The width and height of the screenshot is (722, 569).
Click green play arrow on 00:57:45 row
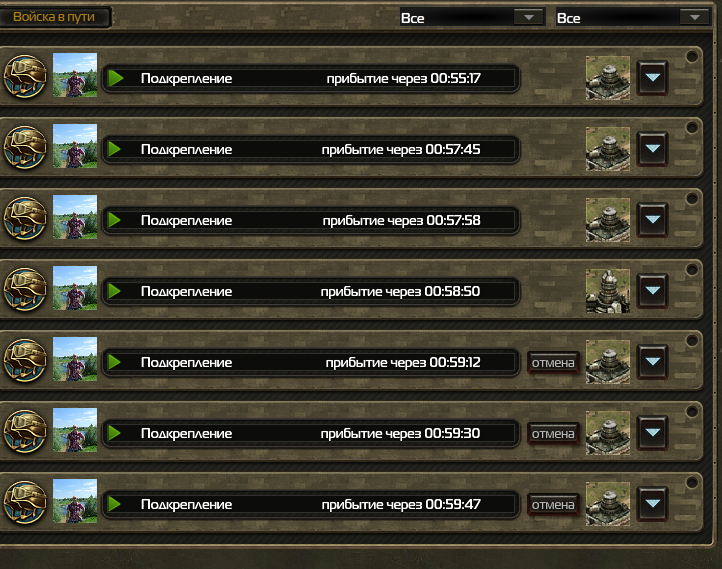click(115, 149)
